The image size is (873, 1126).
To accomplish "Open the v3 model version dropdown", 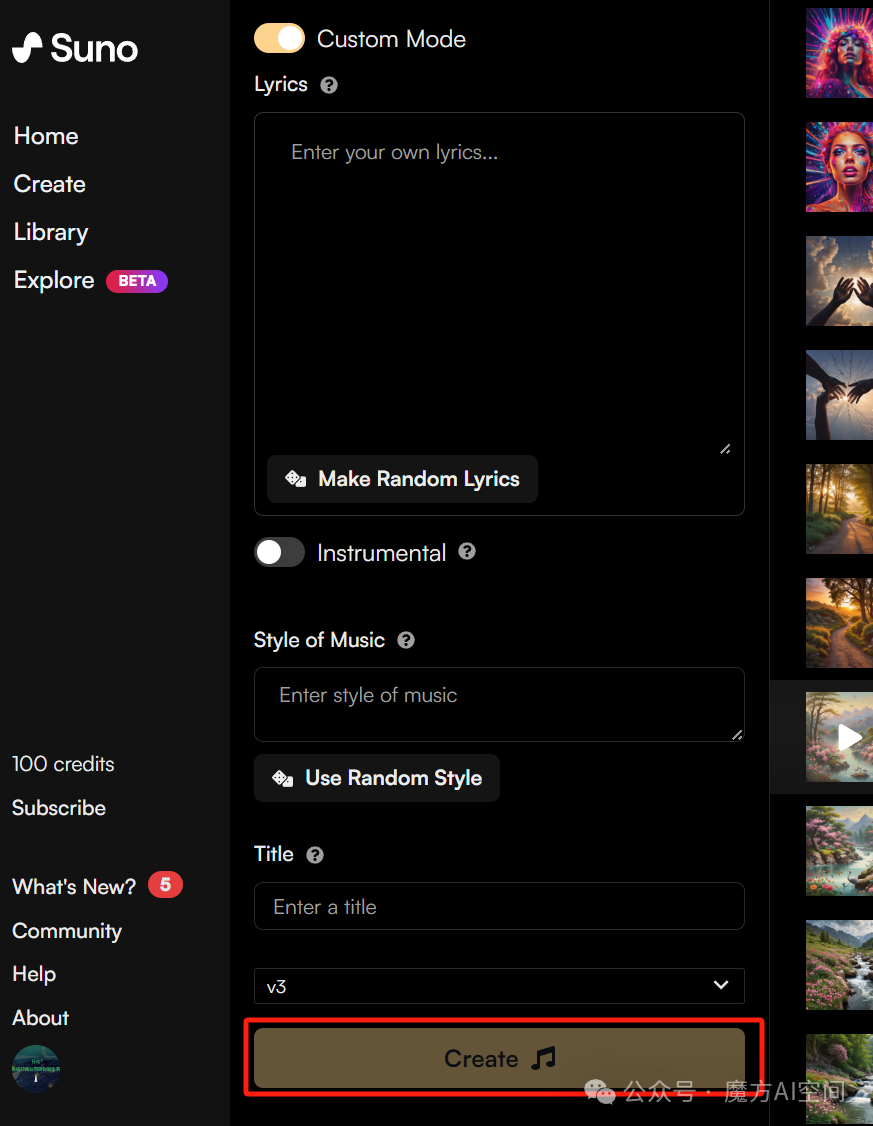I will click(x=499, y=986).
